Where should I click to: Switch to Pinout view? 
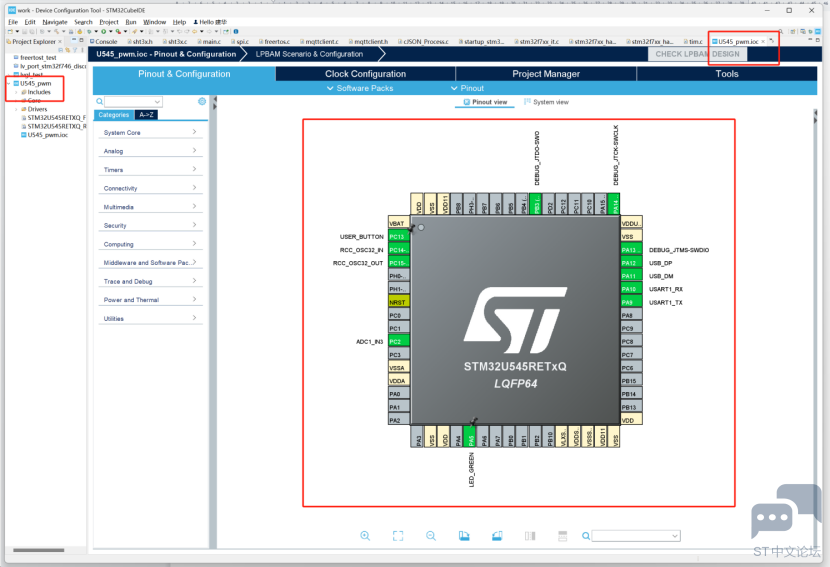(x=485, y=102)
